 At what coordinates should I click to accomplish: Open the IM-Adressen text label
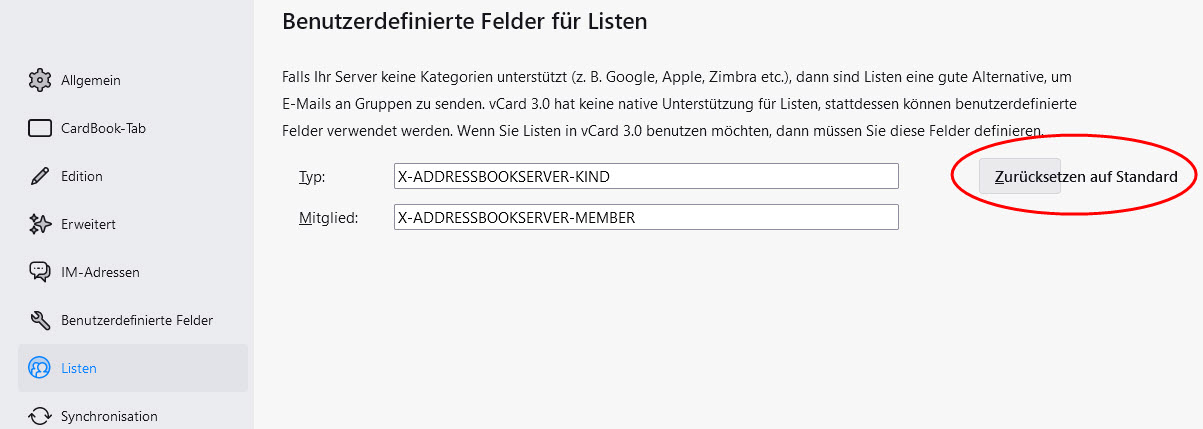[x=100, y=272]
